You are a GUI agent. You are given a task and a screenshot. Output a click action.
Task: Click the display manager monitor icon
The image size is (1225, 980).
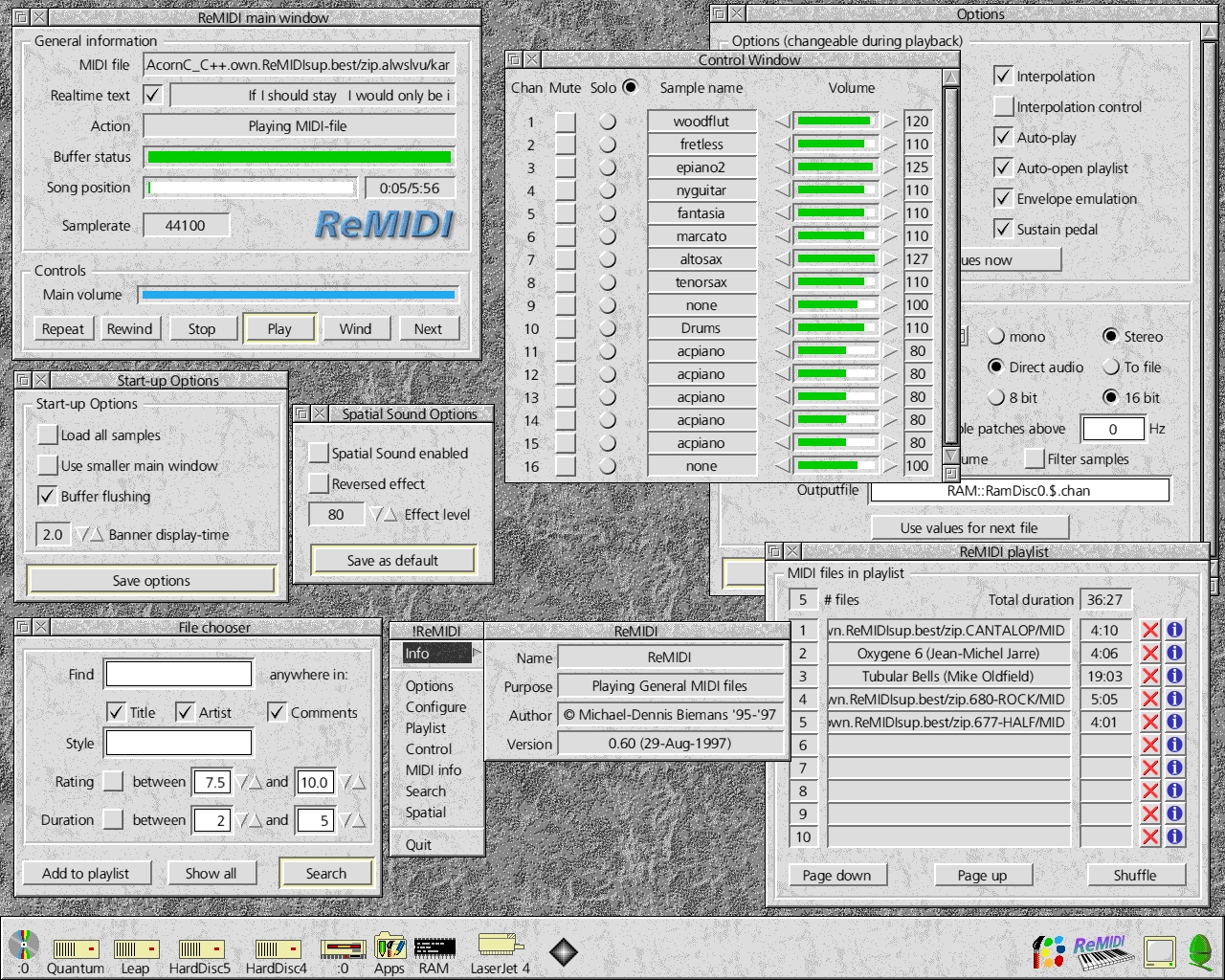(x=1159, y=951)
